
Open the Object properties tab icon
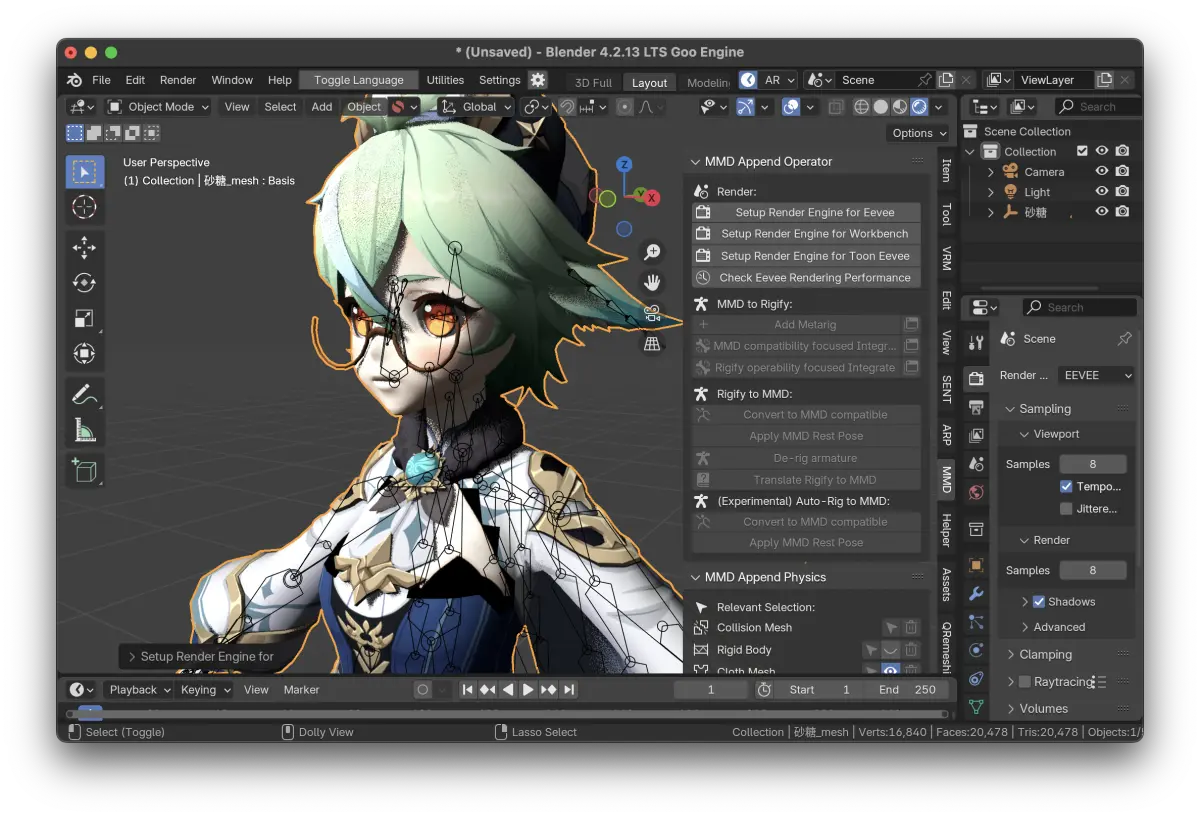(x=976, y=565)
